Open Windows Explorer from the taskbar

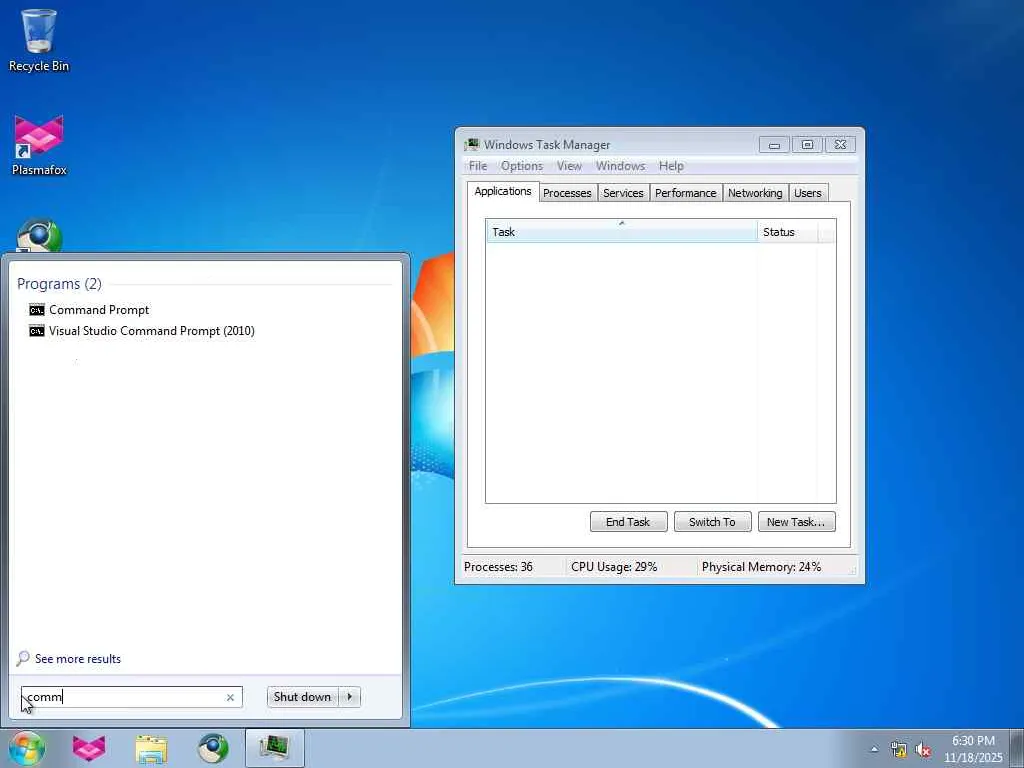point(152,748)
